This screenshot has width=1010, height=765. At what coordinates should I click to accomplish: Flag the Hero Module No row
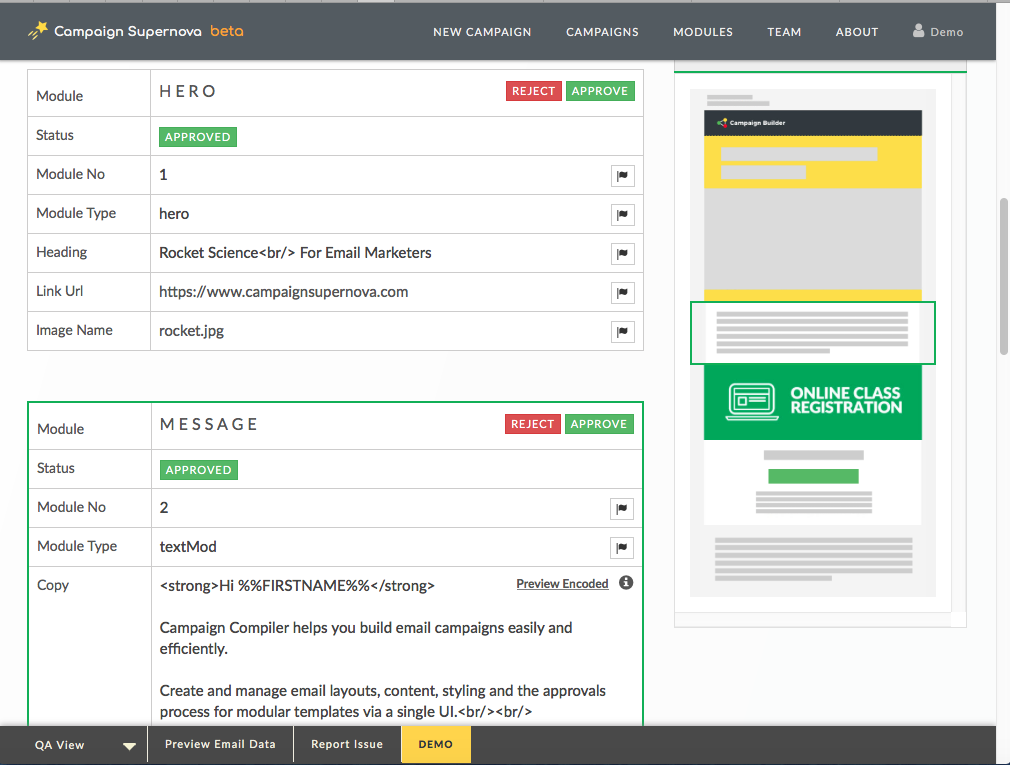point(622,175)
